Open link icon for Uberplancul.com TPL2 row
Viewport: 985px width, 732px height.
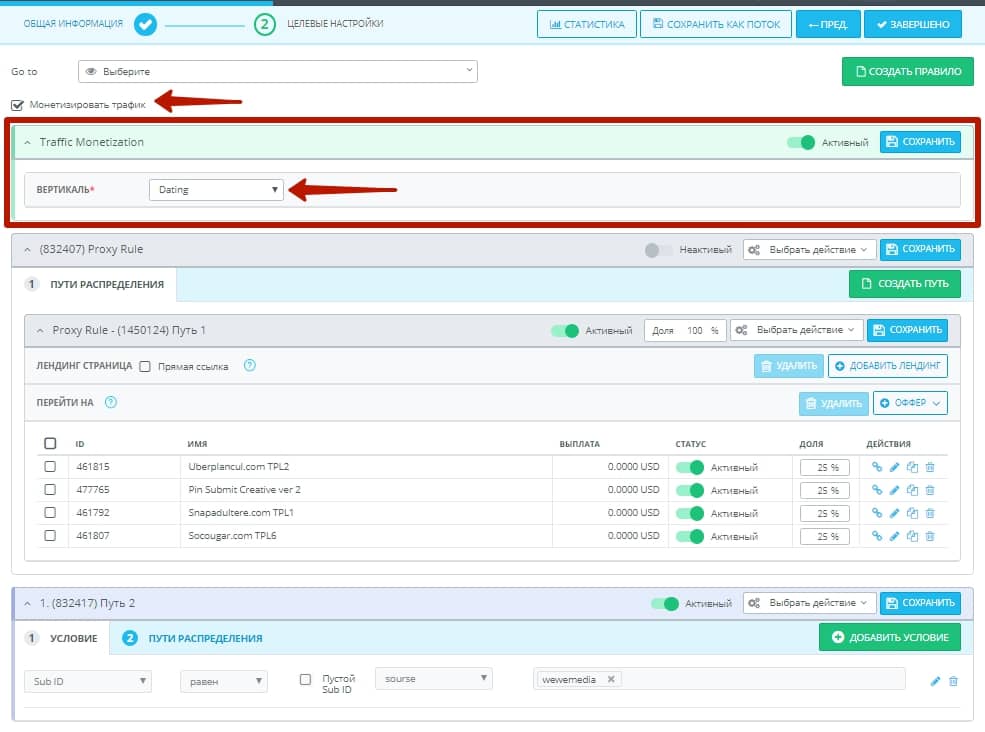pos(877,467)
